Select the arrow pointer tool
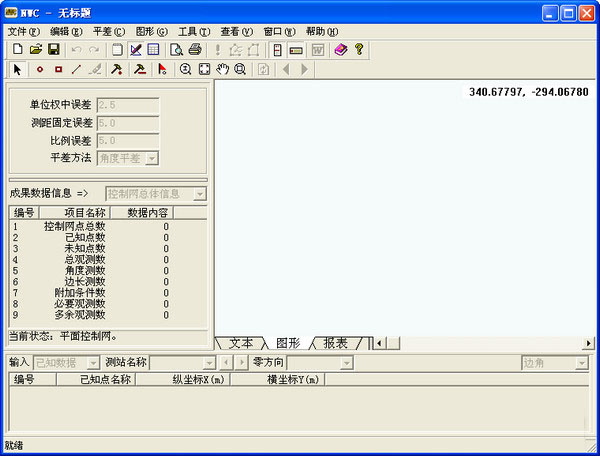 pyautogui.click(x=17, y=69)
